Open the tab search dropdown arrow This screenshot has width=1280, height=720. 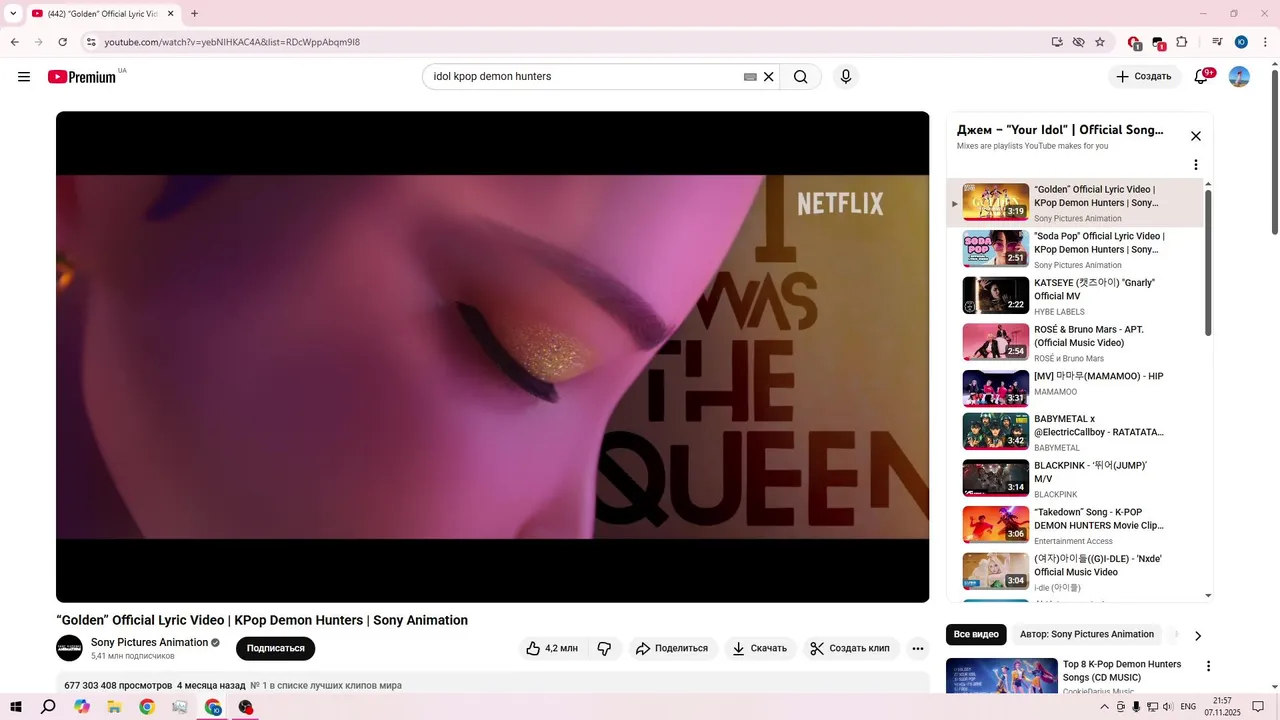[13, 14]
